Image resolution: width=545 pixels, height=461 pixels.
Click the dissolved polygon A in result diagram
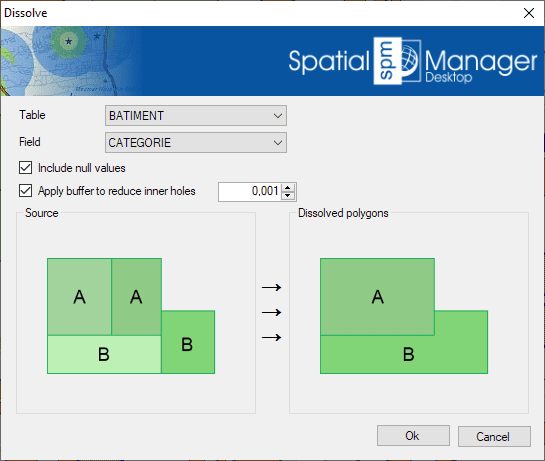pos(377,297)
